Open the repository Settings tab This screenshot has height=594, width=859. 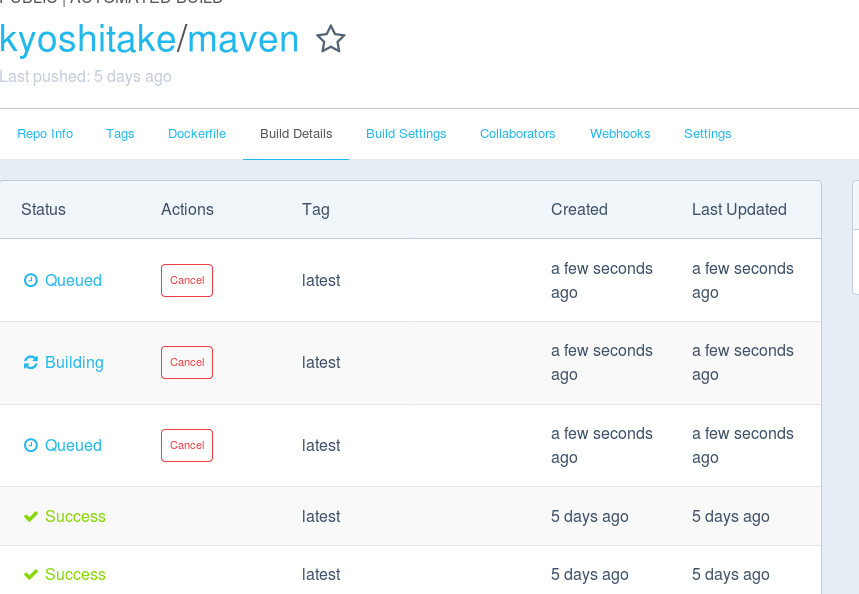coord(708,134)
